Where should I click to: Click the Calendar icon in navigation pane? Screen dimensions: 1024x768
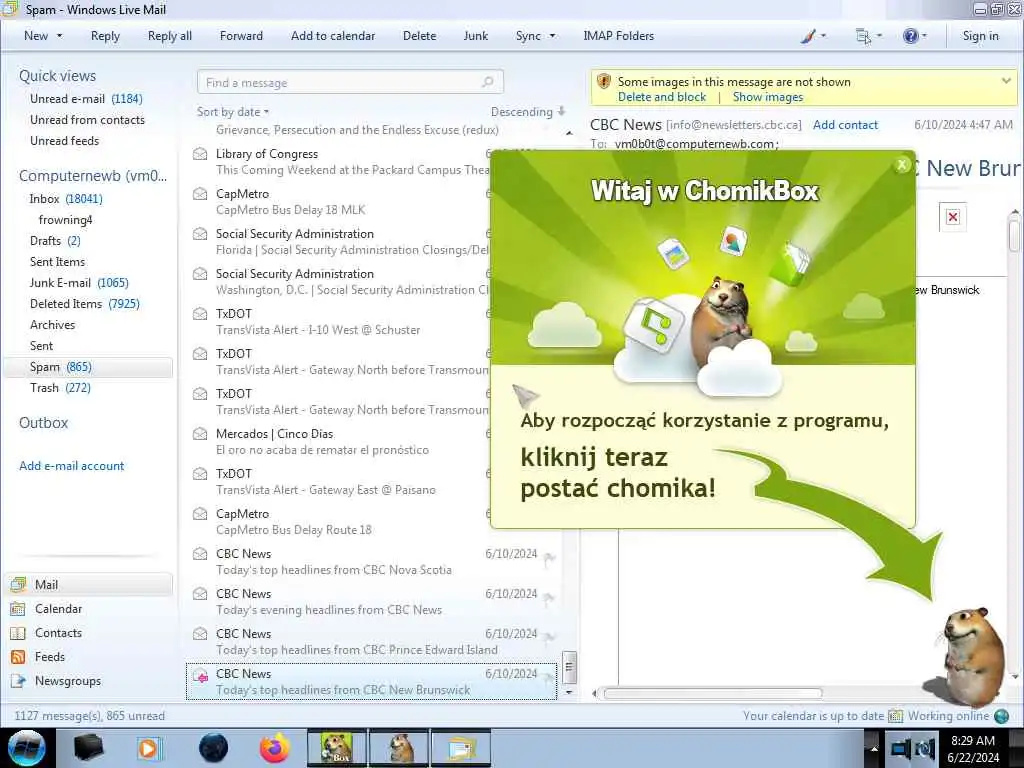18,609
